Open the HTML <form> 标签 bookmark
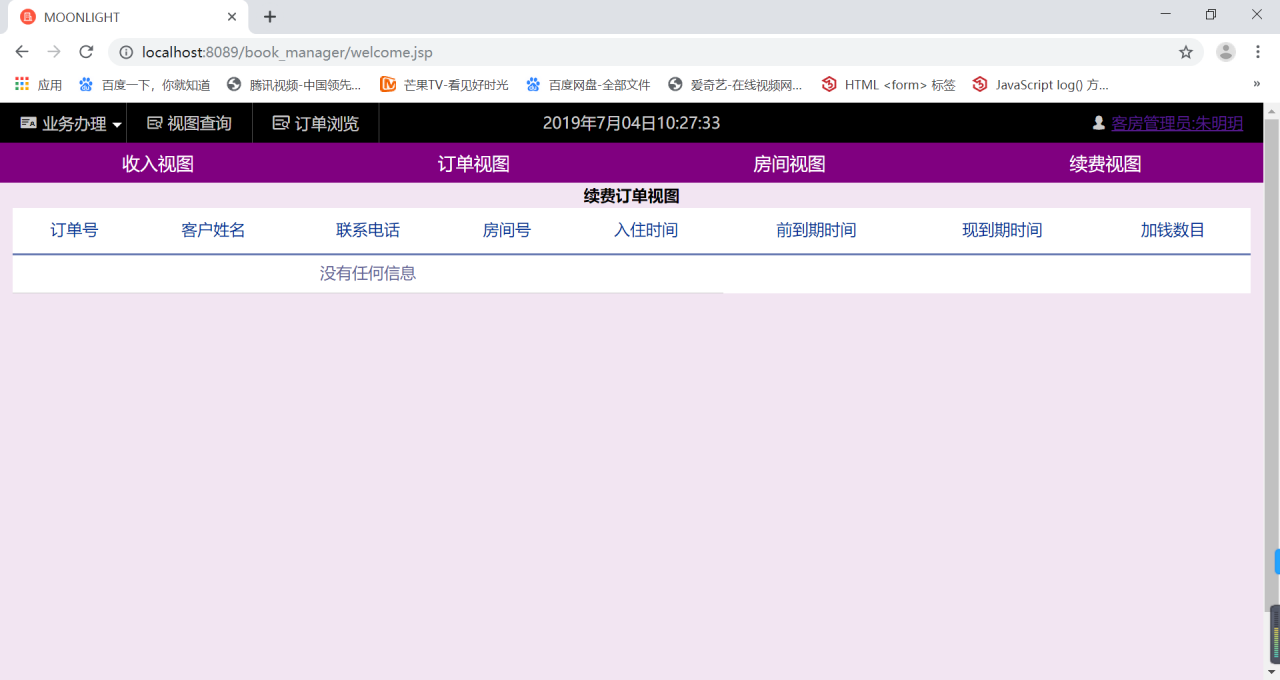This screenshot has width=1280, height=680. 888,85
